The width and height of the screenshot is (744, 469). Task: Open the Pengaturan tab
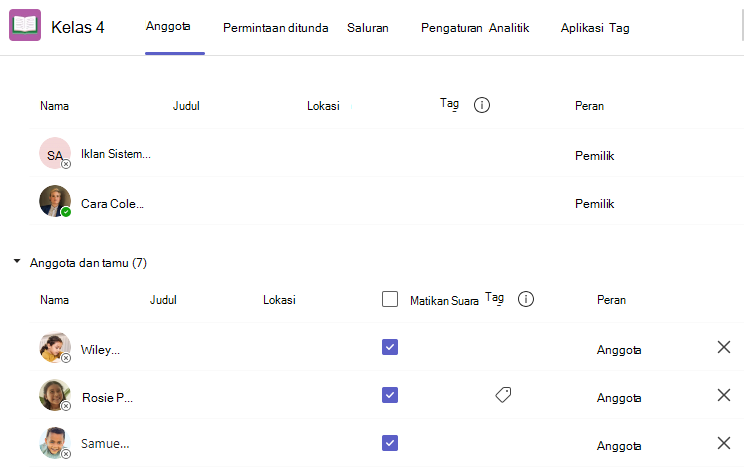[x=452, y=28]
